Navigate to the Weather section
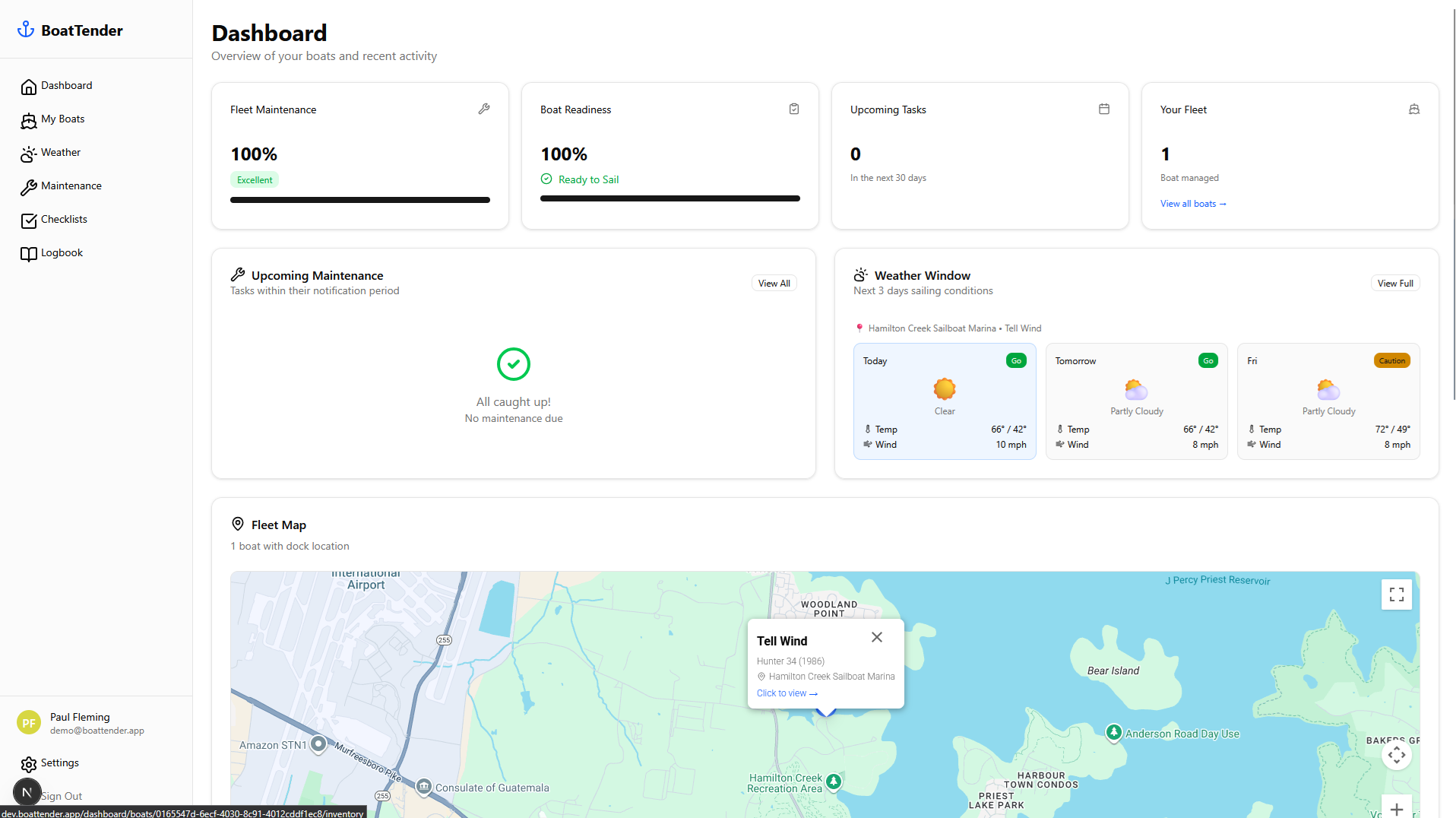Viewport: 1456px width, 818px height. click(x=60, y=153)
